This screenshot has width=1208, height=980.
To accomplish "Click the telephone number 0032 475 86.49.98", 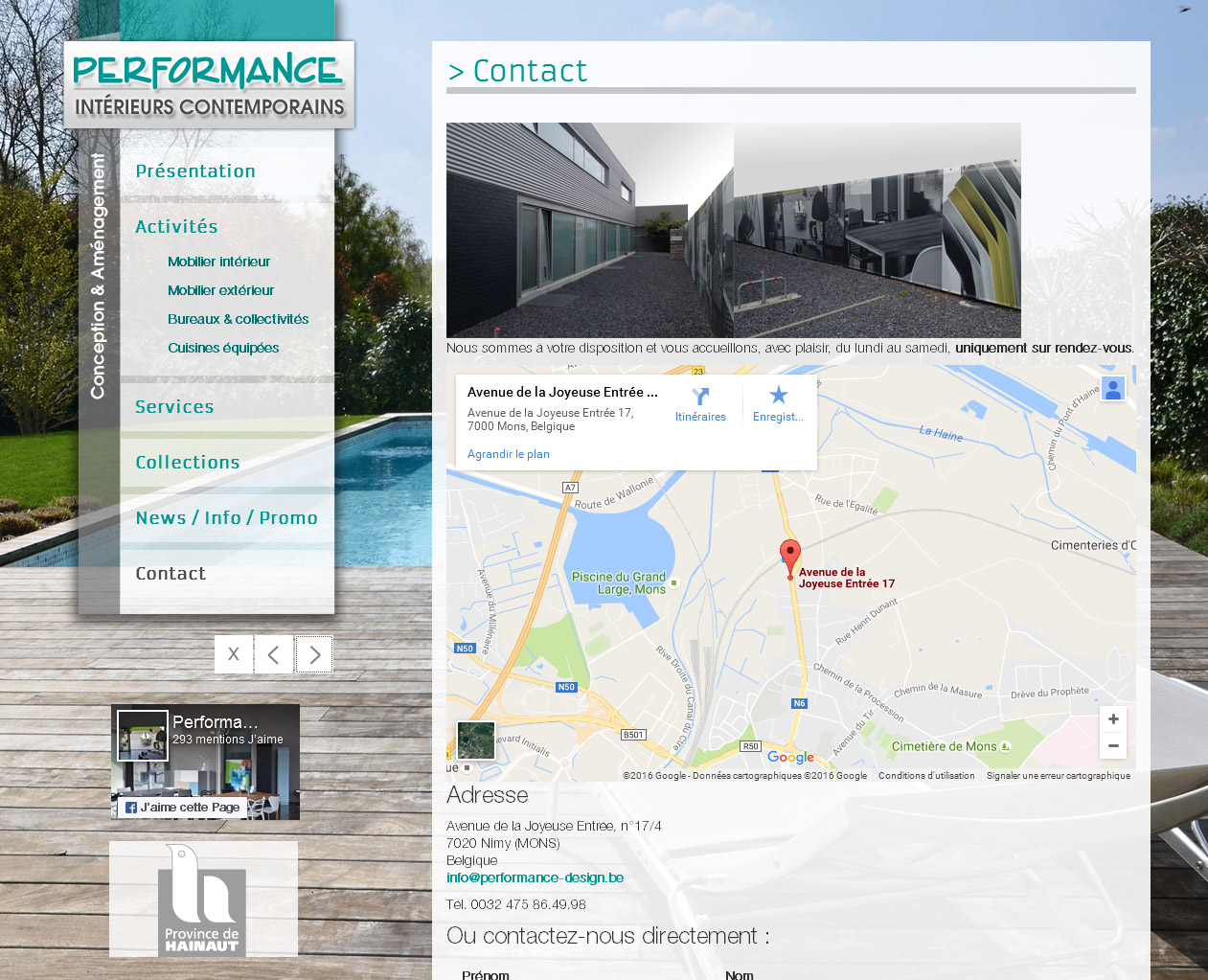I will 528,904.
